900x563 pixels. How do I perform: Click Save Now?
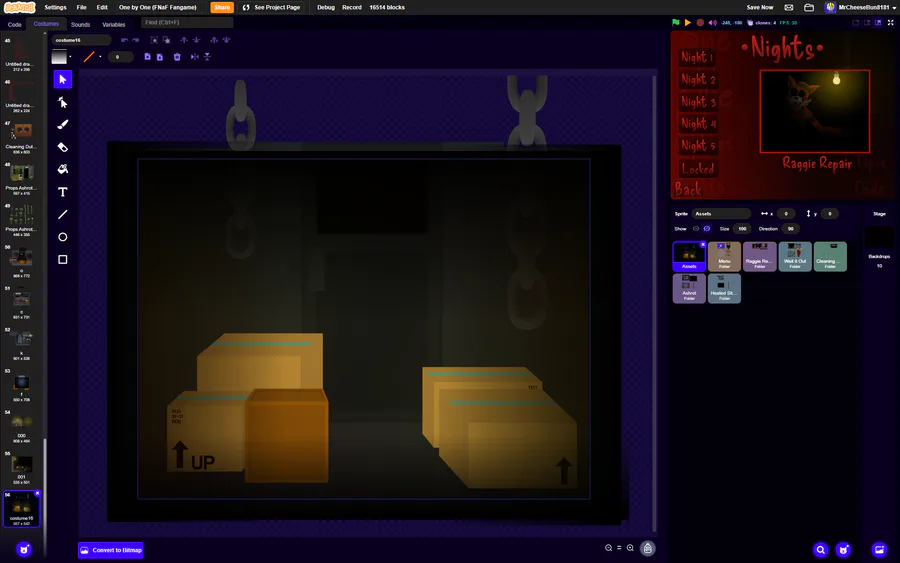pos(759,7)
